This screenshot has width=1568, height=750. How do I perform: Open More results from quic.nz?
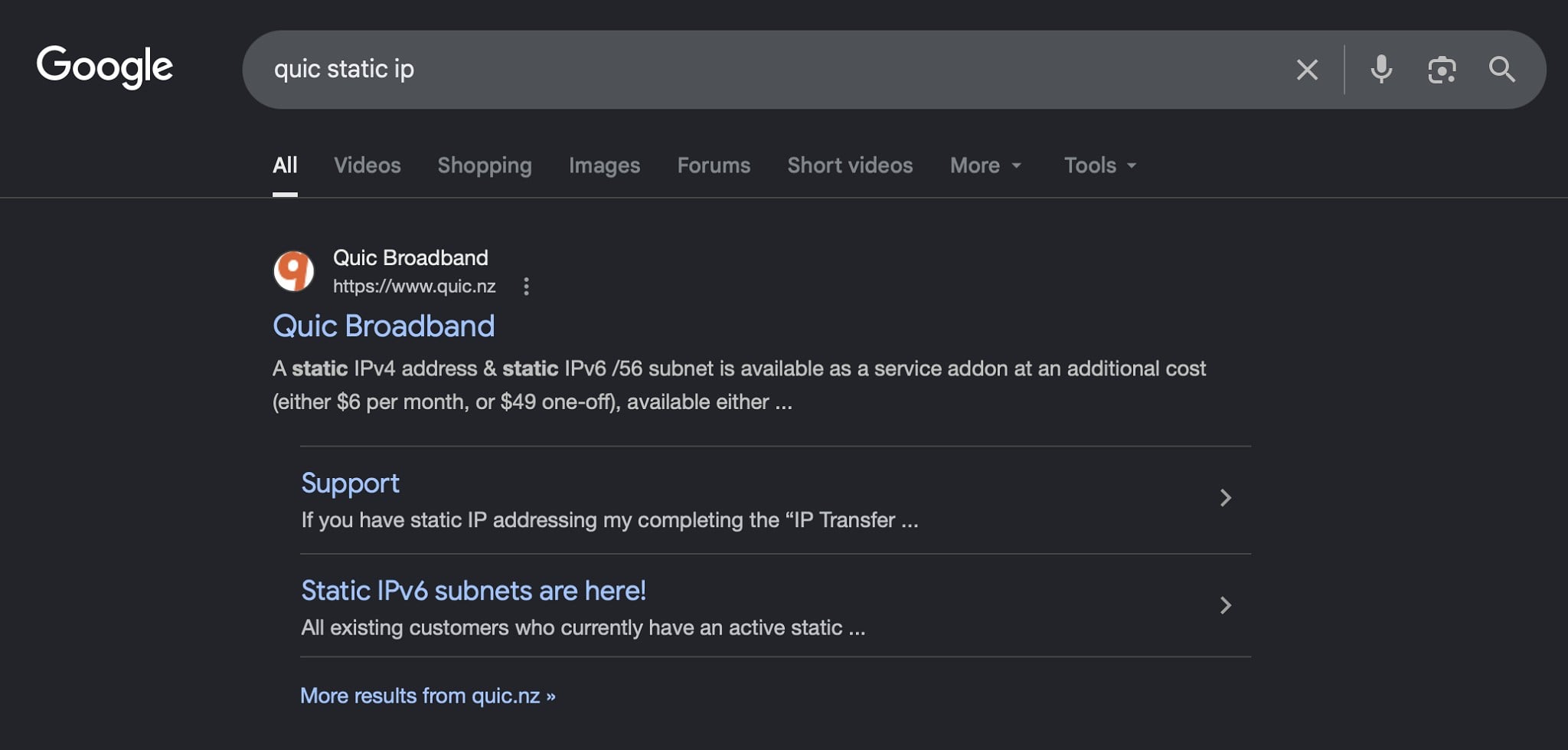[428, 696]
